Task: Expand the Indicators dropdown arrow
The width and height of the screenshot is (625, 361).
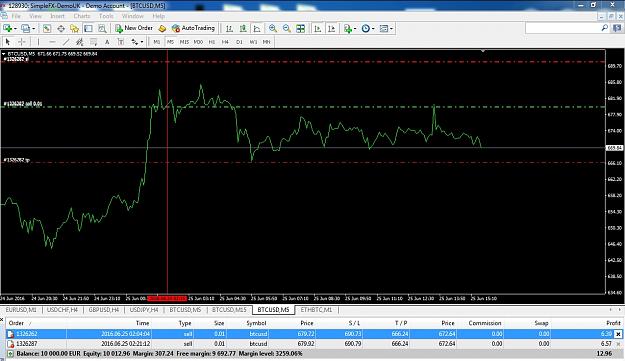Action: click(x=355, y=29)
